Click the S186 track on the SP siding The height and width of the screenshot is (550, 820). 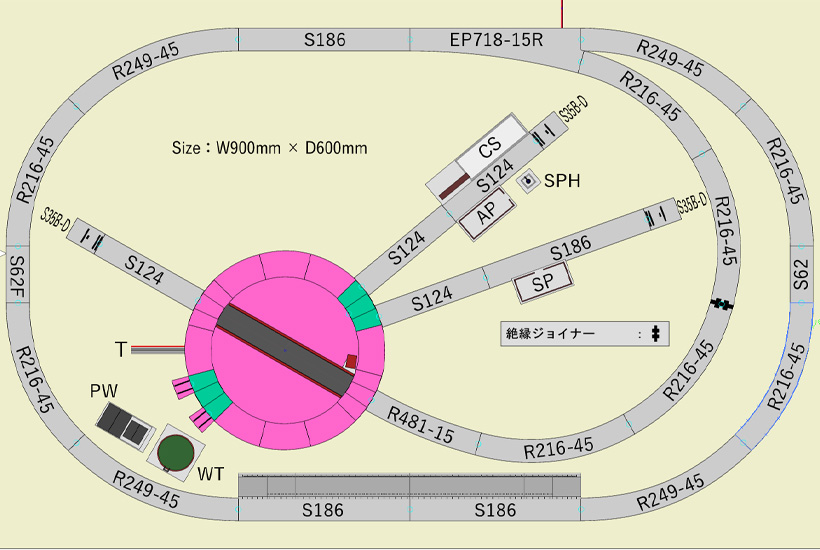pos(572,246)
